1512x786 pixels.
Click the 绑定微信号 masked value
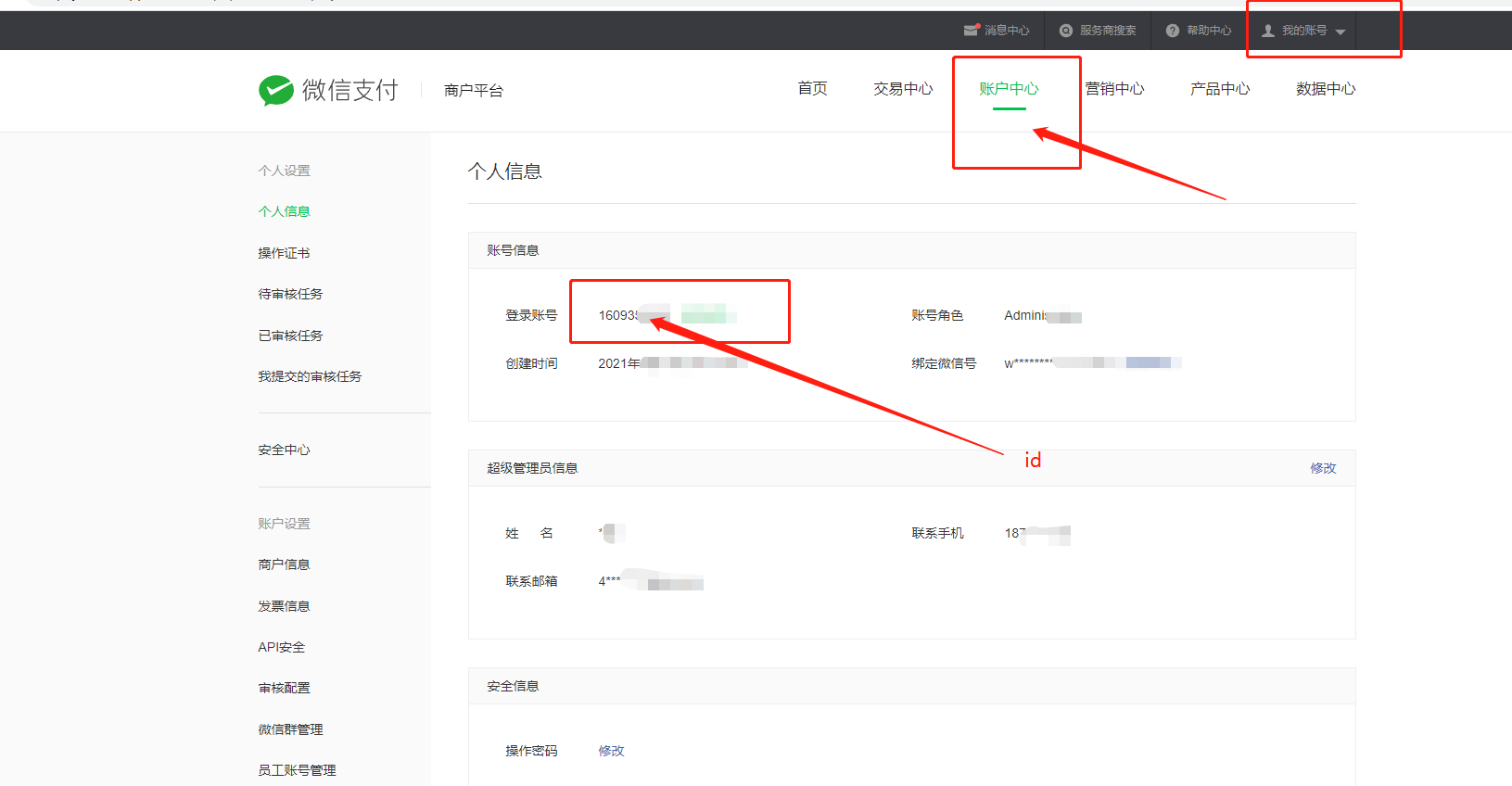click(1092, 363)
